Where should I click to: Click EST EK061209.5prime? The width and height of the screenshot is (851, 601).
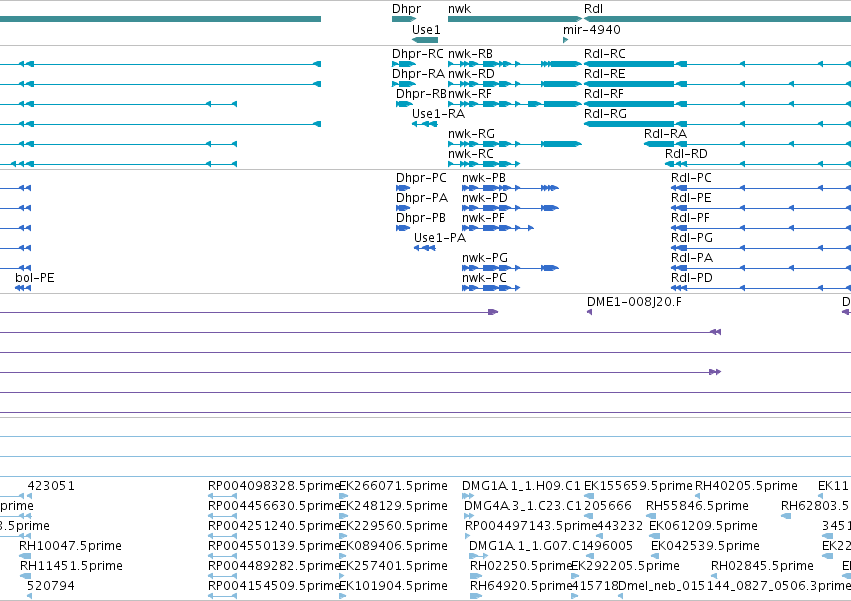[x=703, y=526]
